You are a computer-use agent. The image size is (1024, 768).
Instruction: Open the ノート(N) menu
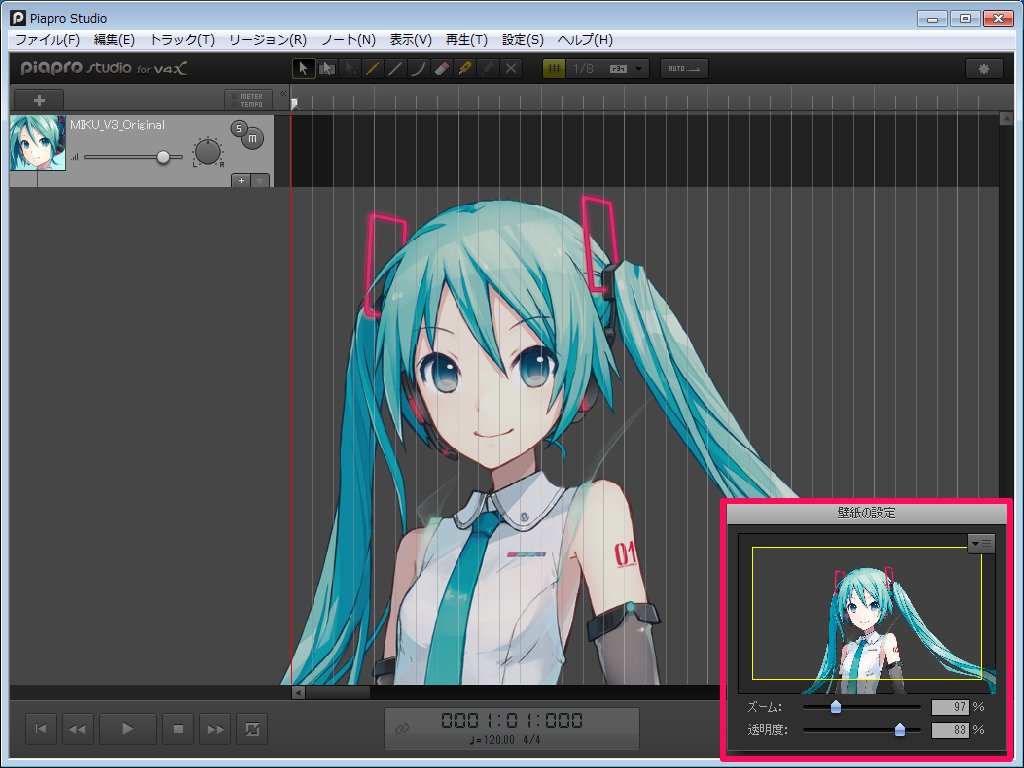(x=348, y=40)
